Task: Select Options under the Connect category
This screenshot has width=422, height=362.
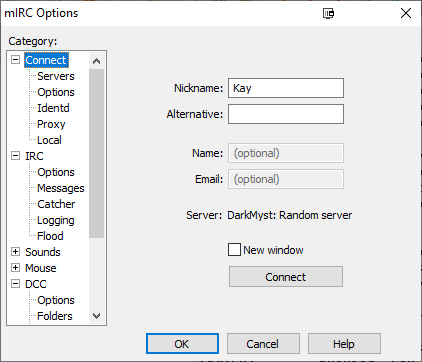Action: pyautogui.click(x=56, y=92)
